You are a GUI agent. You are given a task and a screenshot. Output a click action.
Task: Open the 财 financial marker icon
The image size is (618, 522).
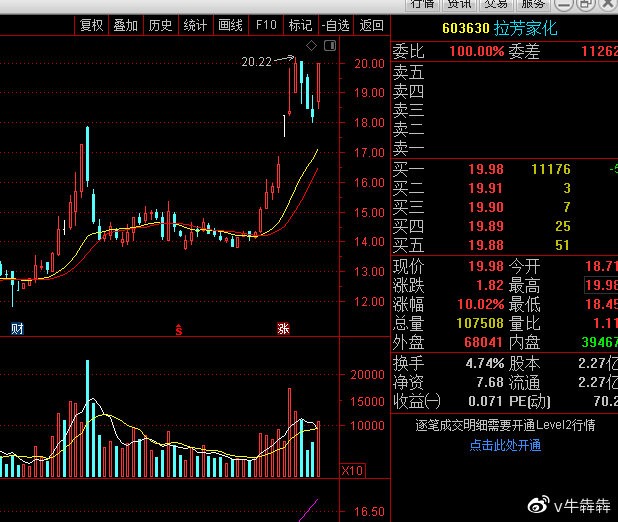point(17,328)
